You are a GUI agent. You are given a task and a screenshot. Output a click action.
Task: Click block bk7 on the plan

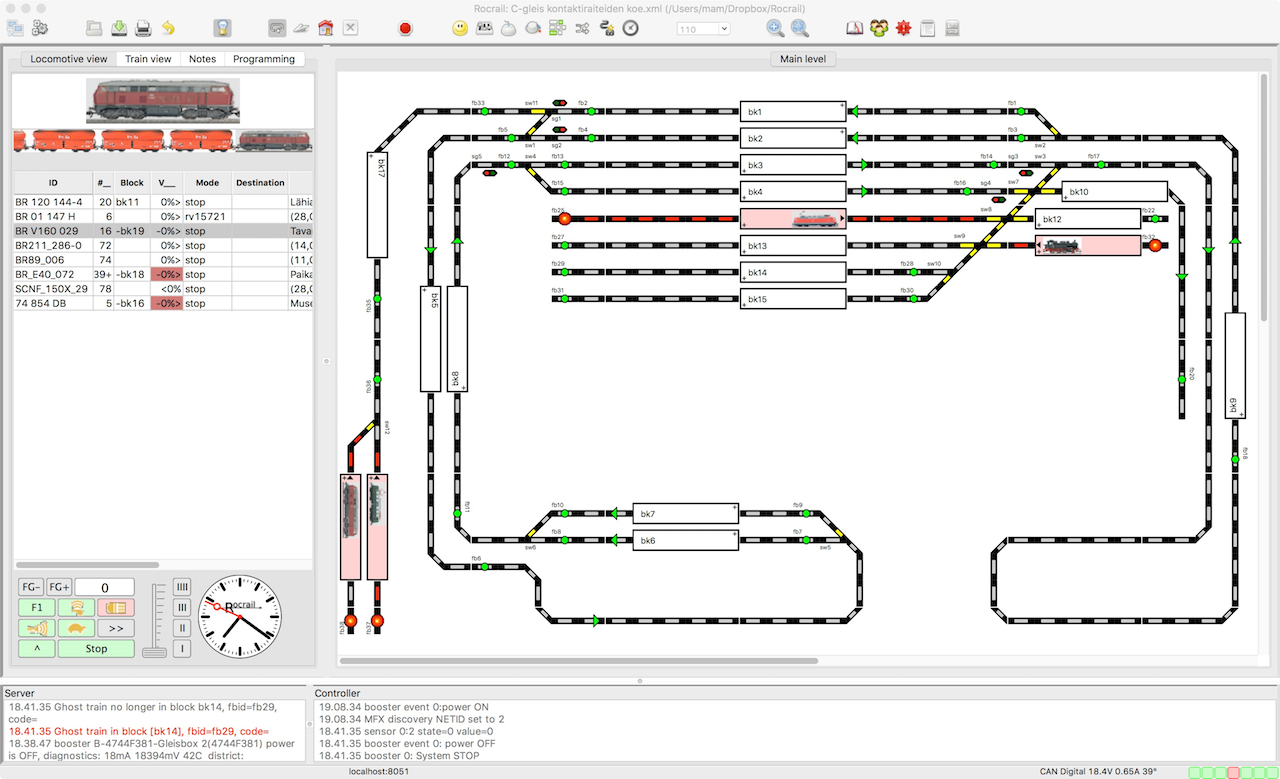point(686,514)
